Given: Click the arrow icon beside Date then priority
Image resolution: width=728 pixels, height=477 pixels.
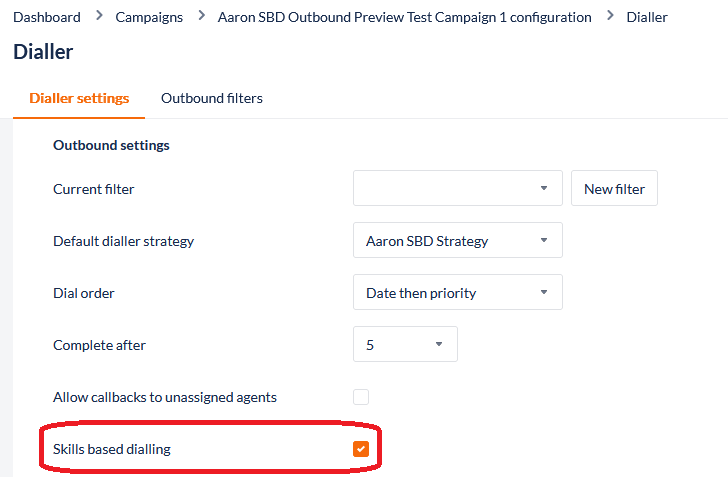Looking at the screenshot, I should [544, 292].
